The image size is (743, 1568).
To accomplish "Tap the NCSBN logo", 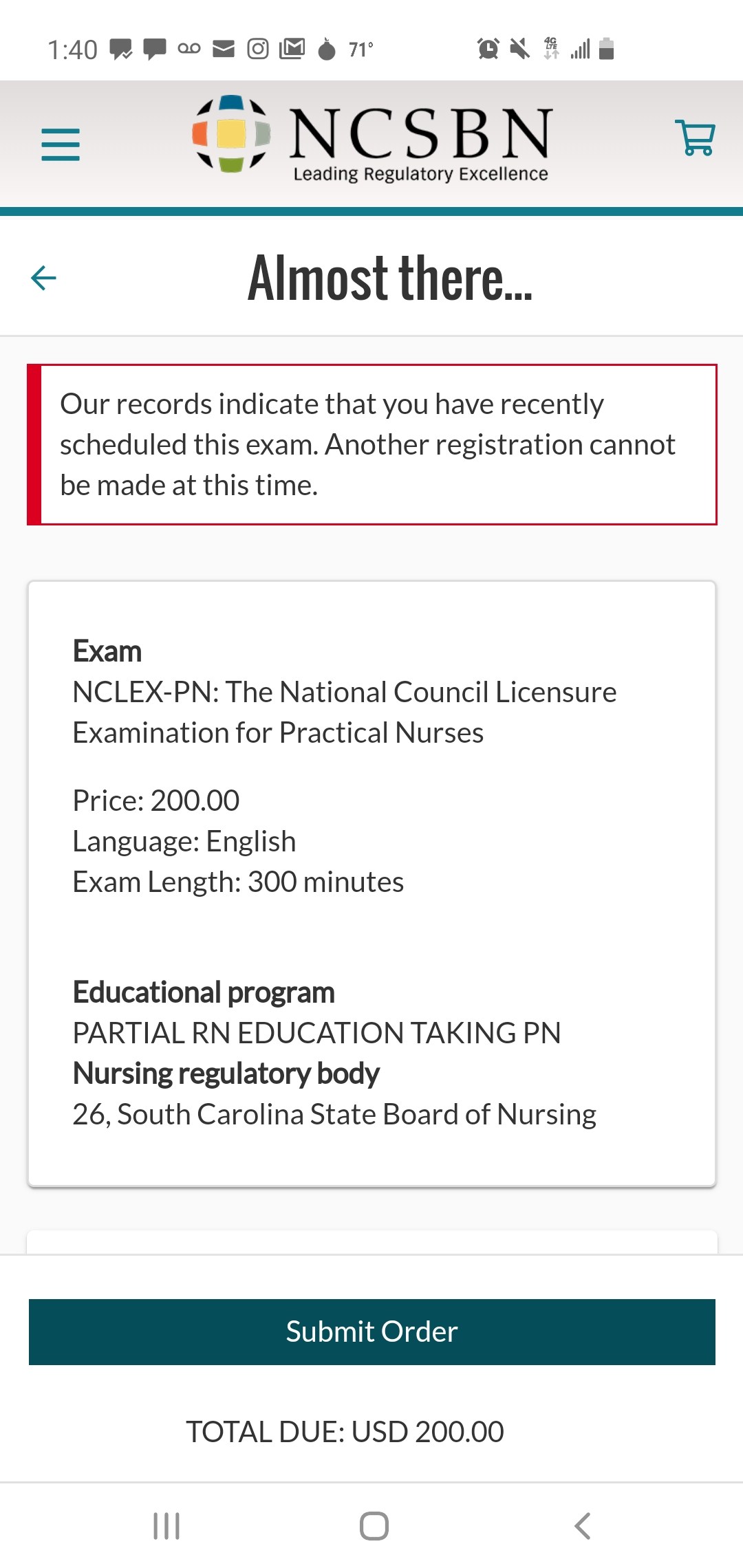I will coord(371,140).
